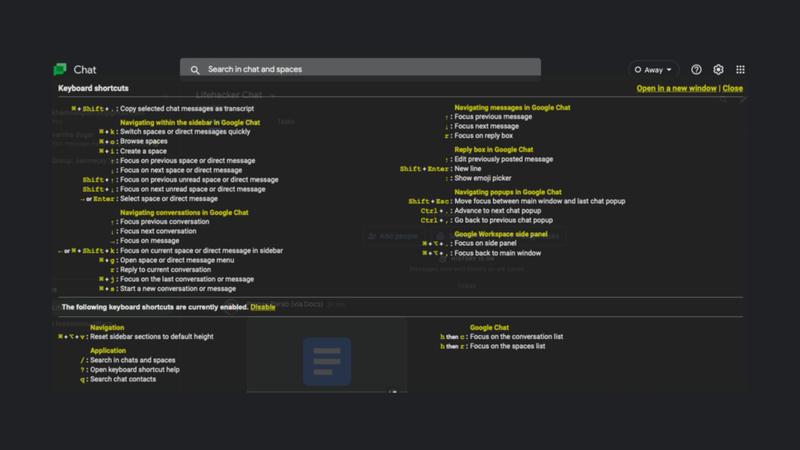Image resolution: width=800 pixels, height=450 pixels.
Task: Click 'Navigating messages in Google Chat' heading
Action: [x=512, y=108]
